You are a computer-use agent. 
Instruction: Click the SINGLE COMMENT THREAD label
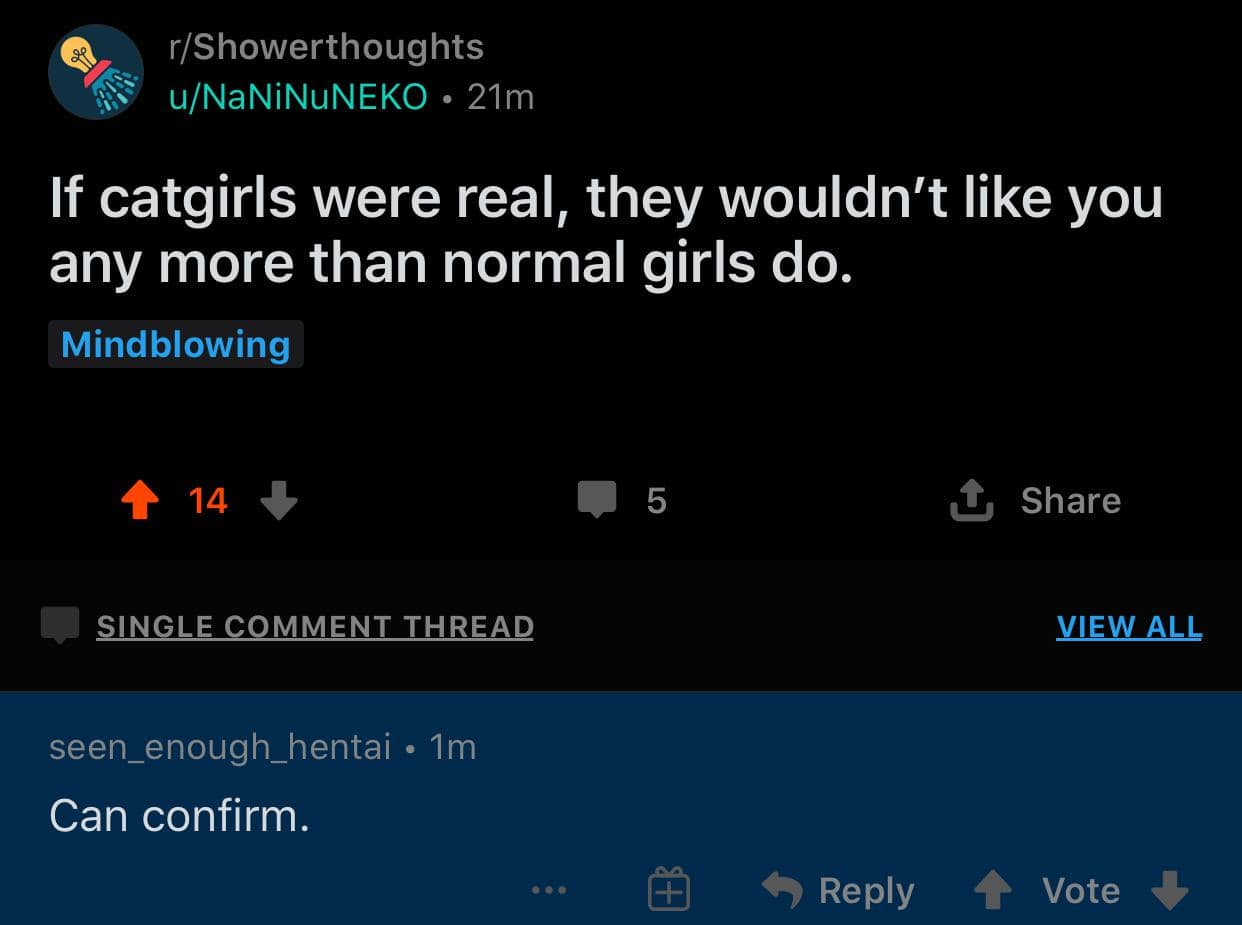pos(314,626)
